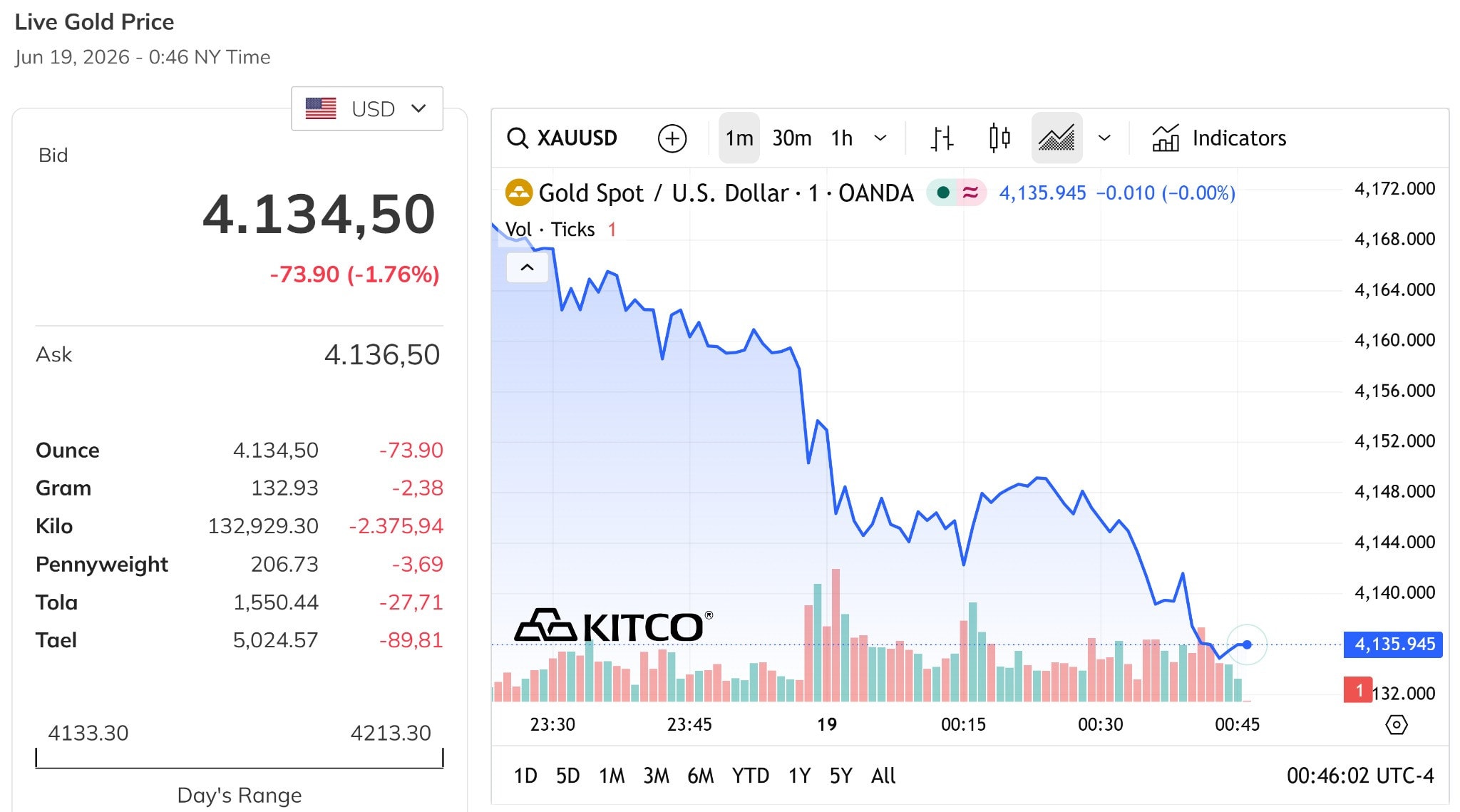The width and height of the screenshot is (1460, 812).
Task: Click the 00:46:02 UTC-4 timezone
Action: (1359, 776)
